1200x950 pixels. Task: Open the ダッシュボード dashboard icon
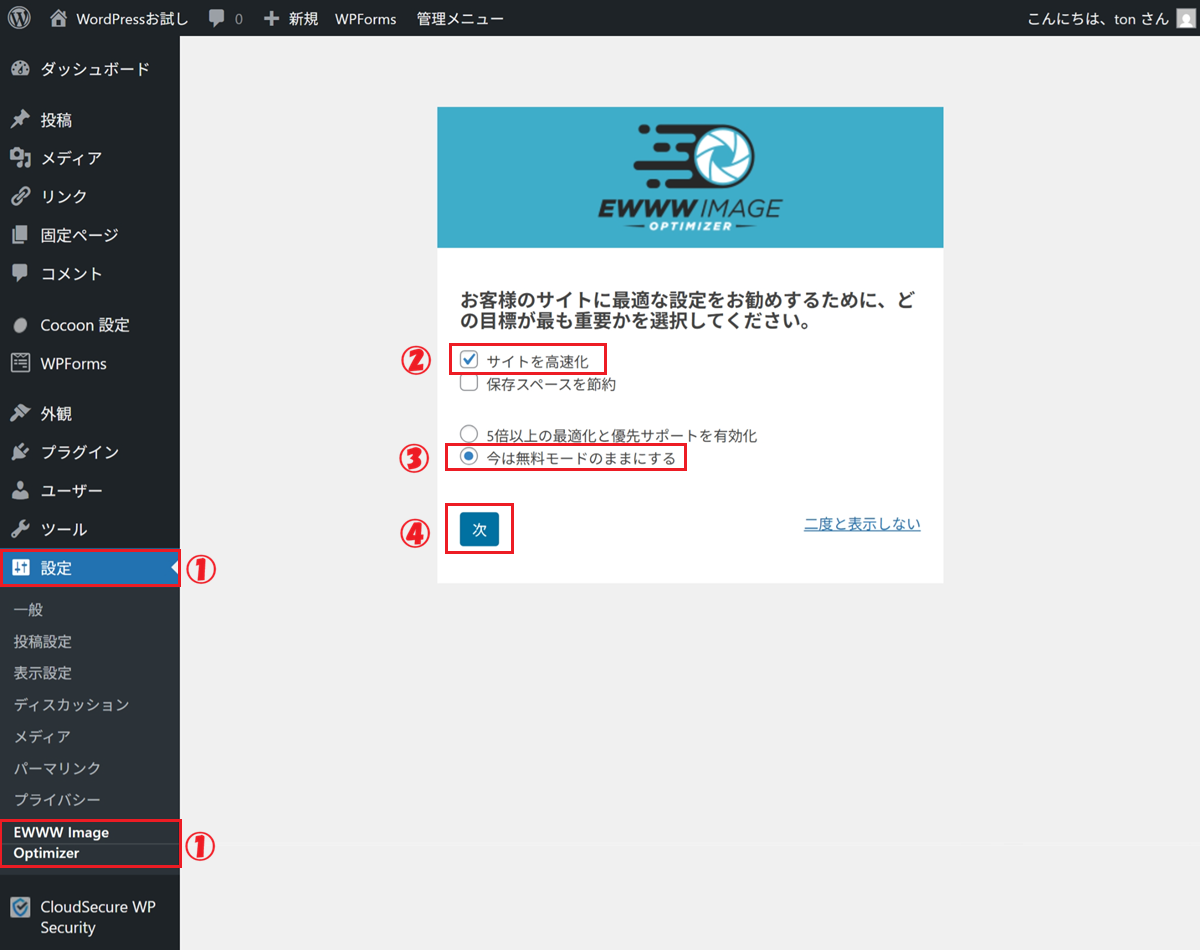20,69
